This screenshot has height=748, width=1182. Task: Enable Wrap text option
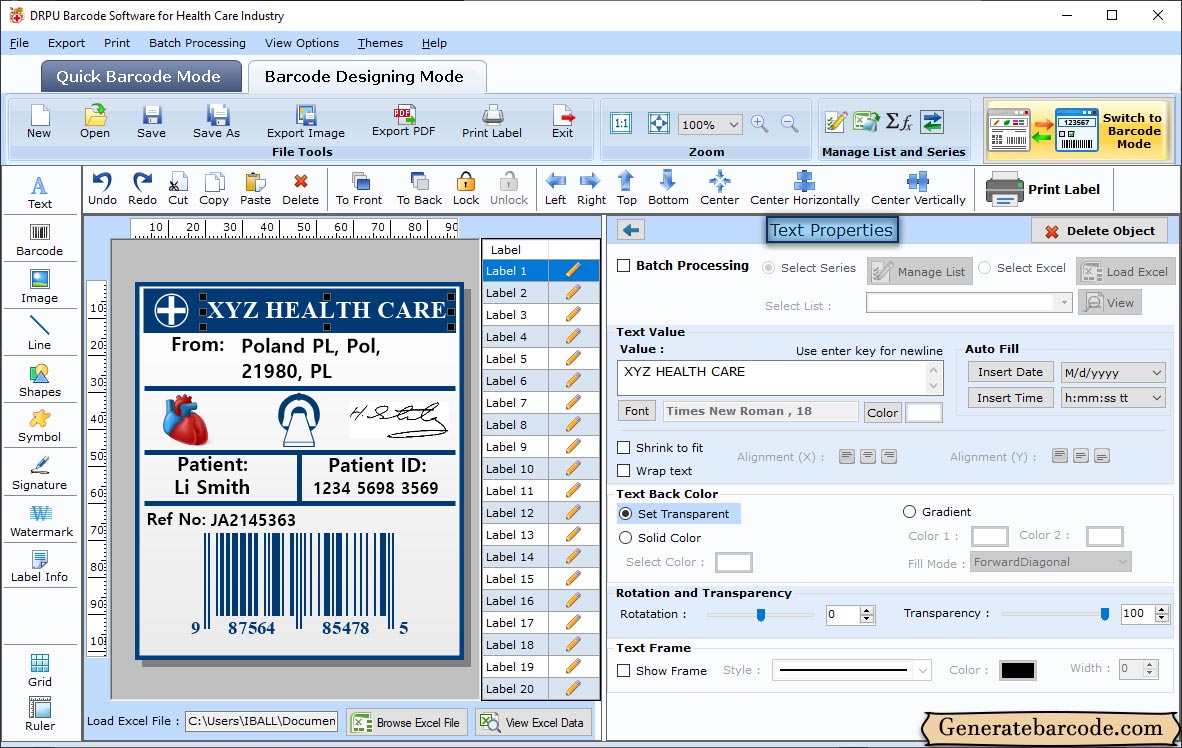tap(623, 471)
